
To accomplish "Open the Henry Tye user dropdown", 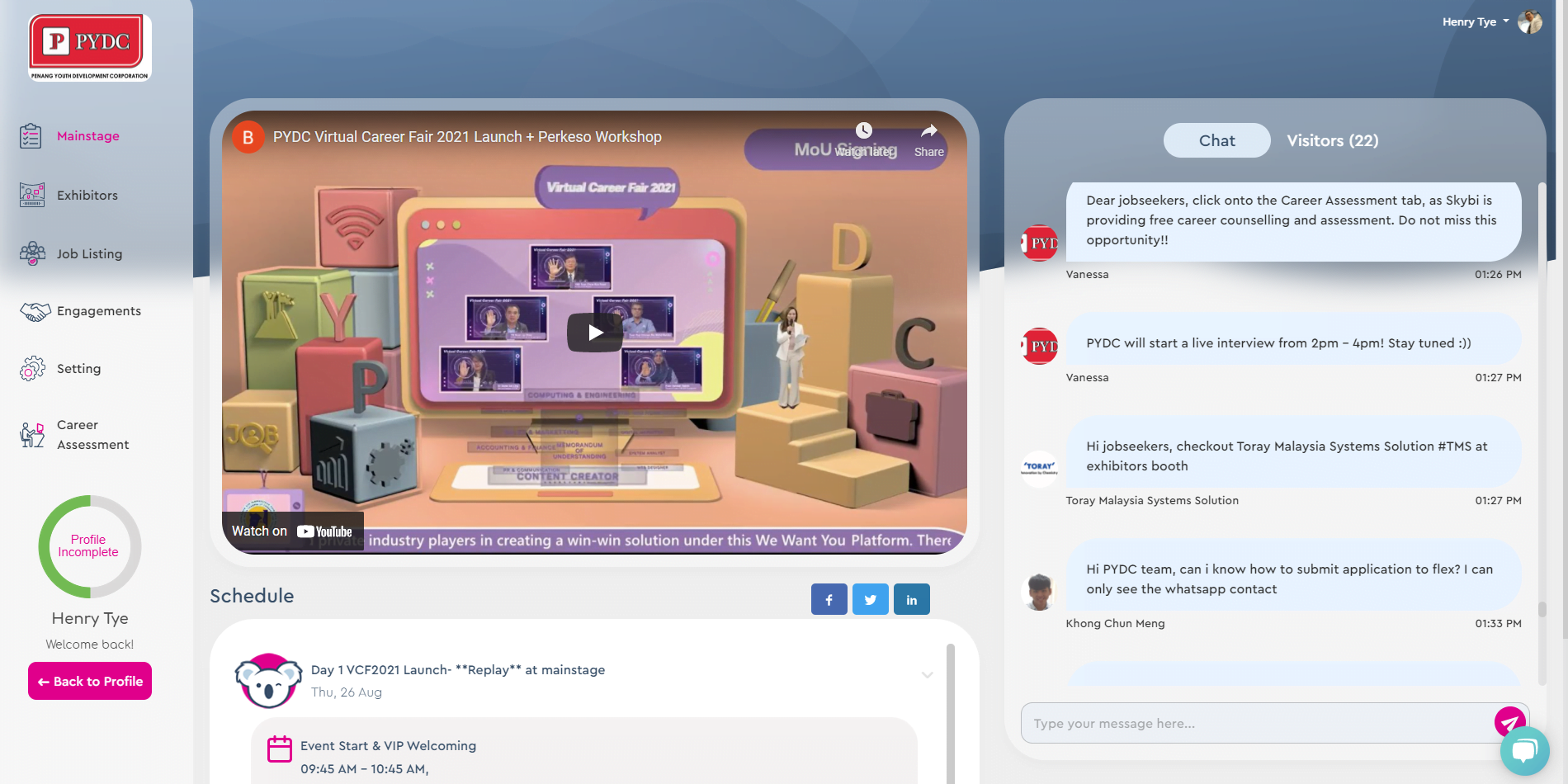I will (1476, 22).
